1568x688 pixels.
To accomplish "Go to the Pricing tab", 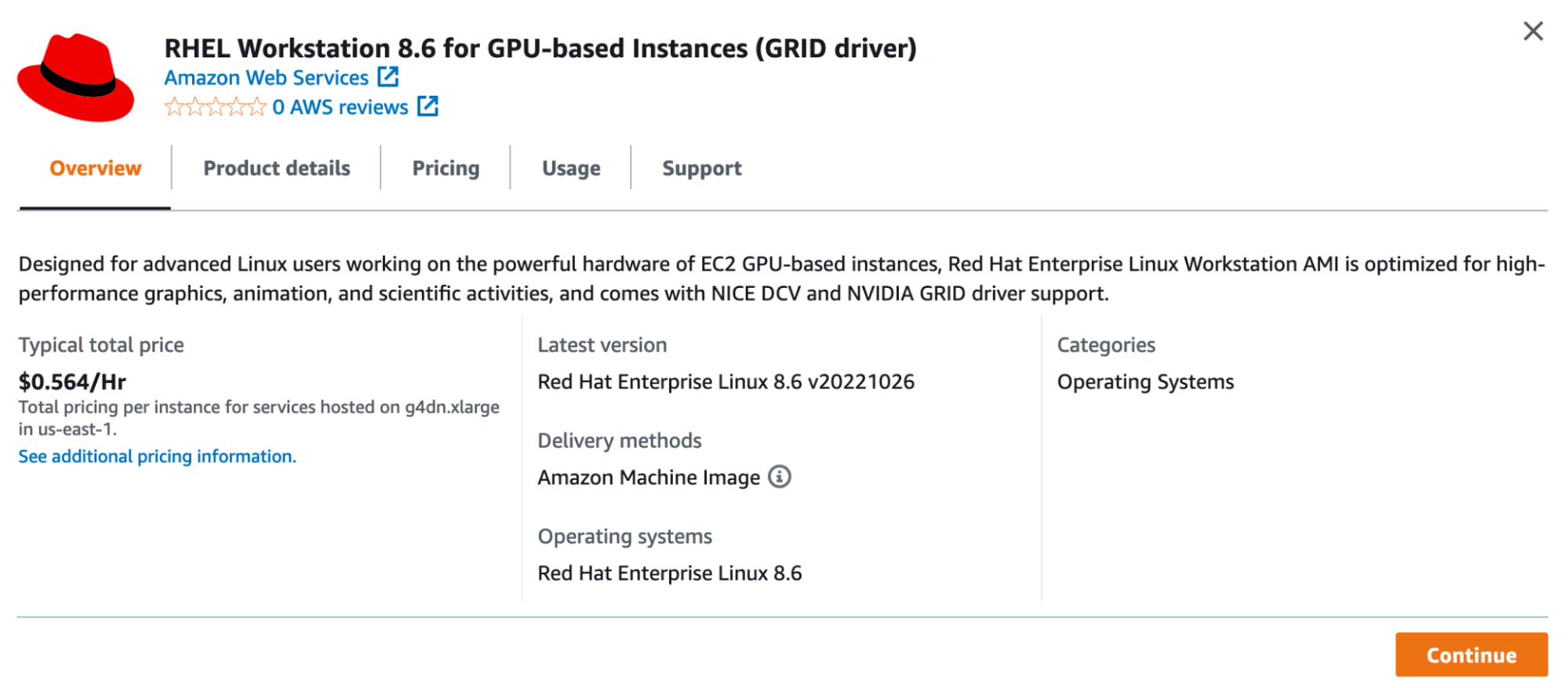I will [x=446, y=169].
